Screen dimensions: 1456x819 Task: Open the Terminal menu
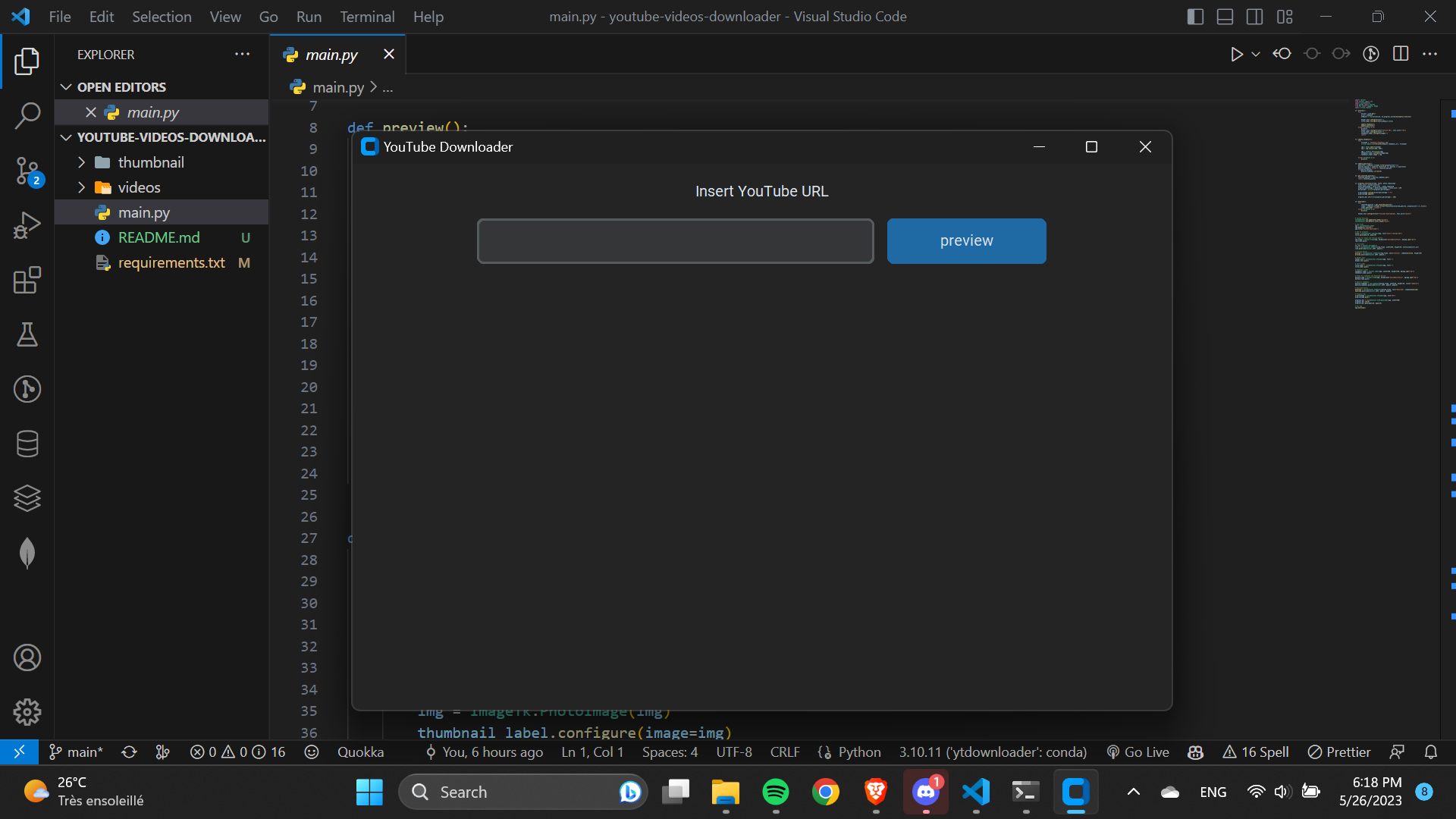point(366,17)
